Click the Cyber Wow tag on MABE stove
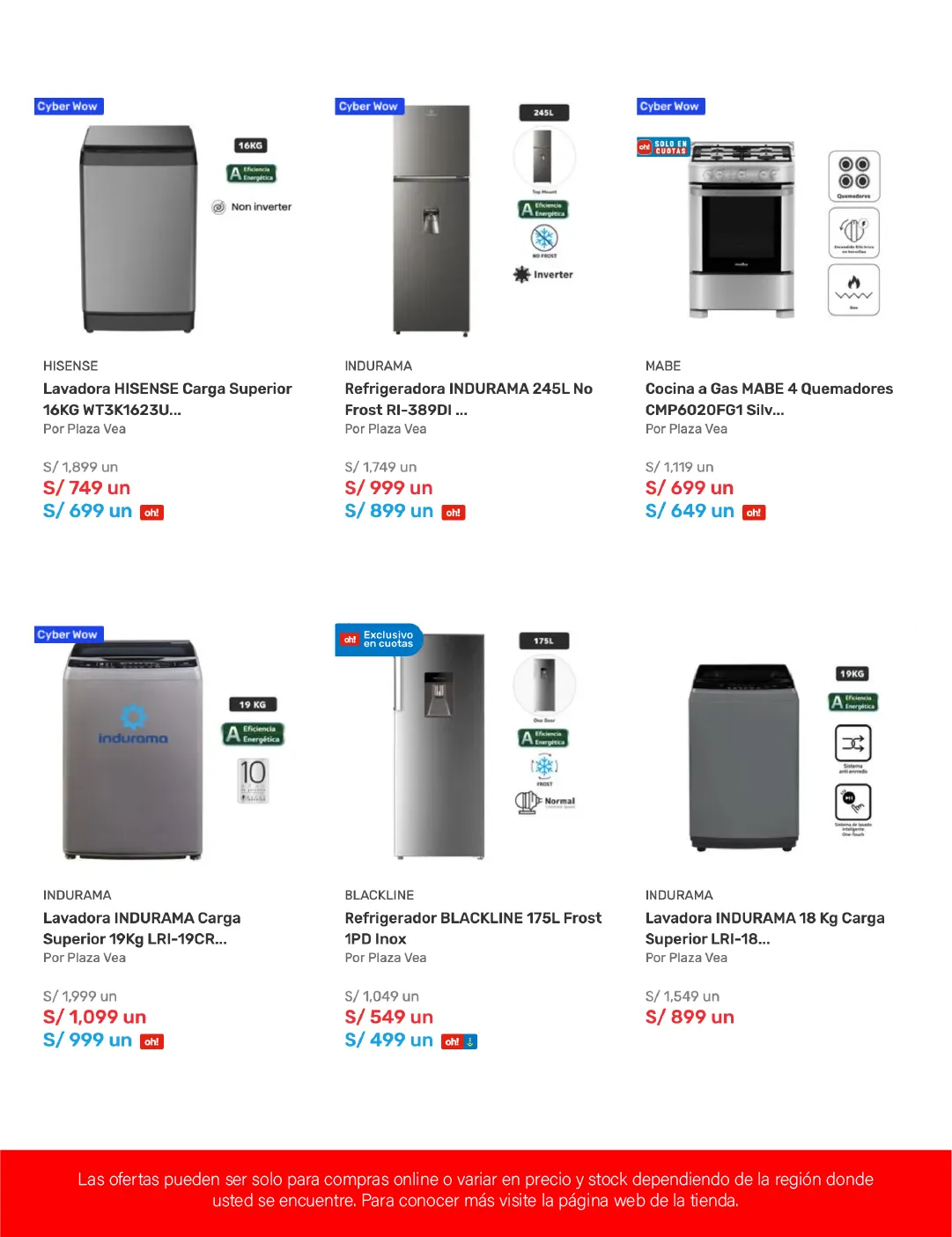Screen dimensions: 952x1237 (670, 107)
